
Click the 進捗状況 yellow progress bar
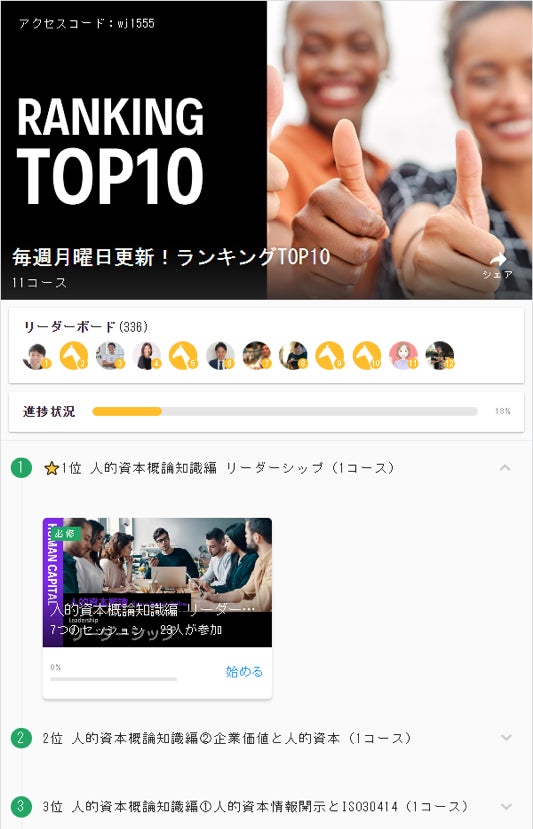point(284,411)
